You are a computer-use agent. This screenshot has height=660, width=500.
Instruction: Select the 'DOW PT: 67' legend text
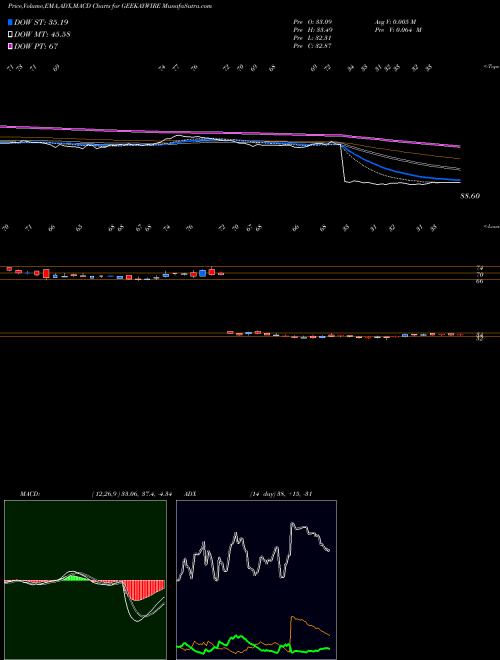click(36, 46)
